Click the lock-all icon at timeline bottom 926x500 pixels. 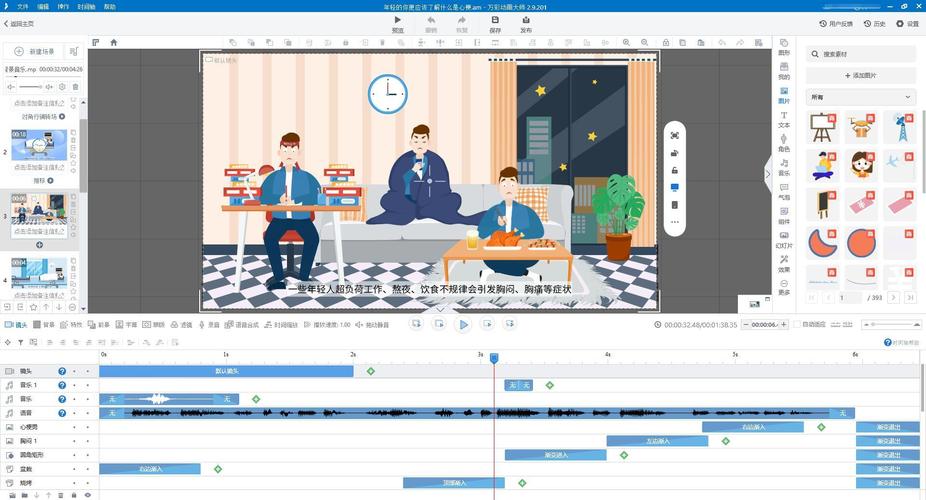pos(74,495)
